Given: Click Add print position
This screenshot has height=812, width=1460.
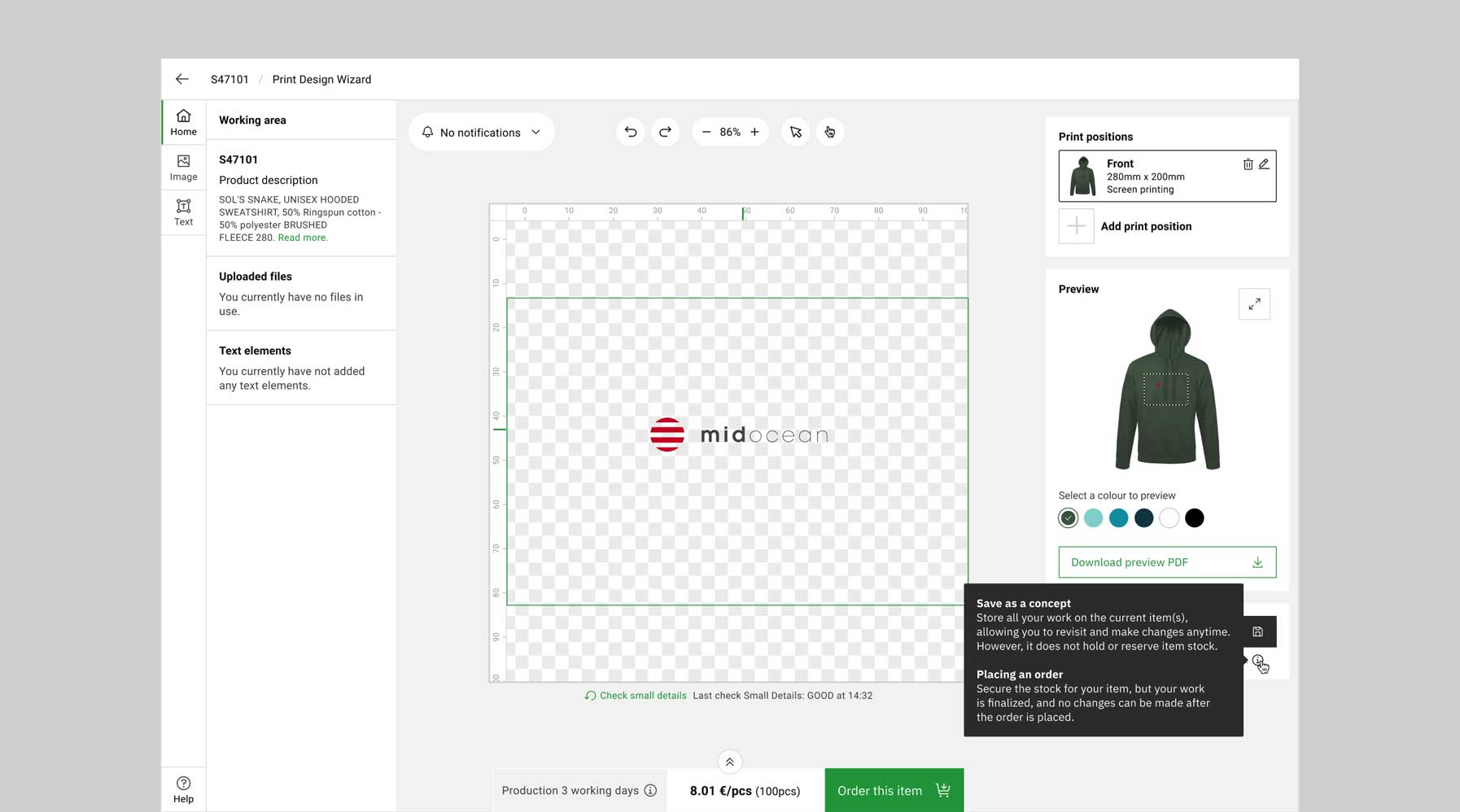Looking at the screenshot, I should pos(1146,226).
